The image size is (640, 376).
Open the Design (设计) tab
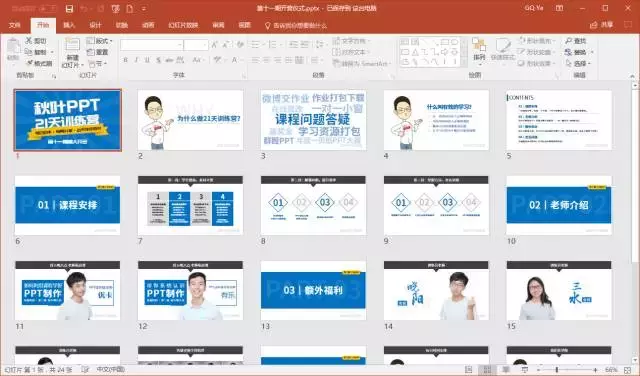[95, 25]
